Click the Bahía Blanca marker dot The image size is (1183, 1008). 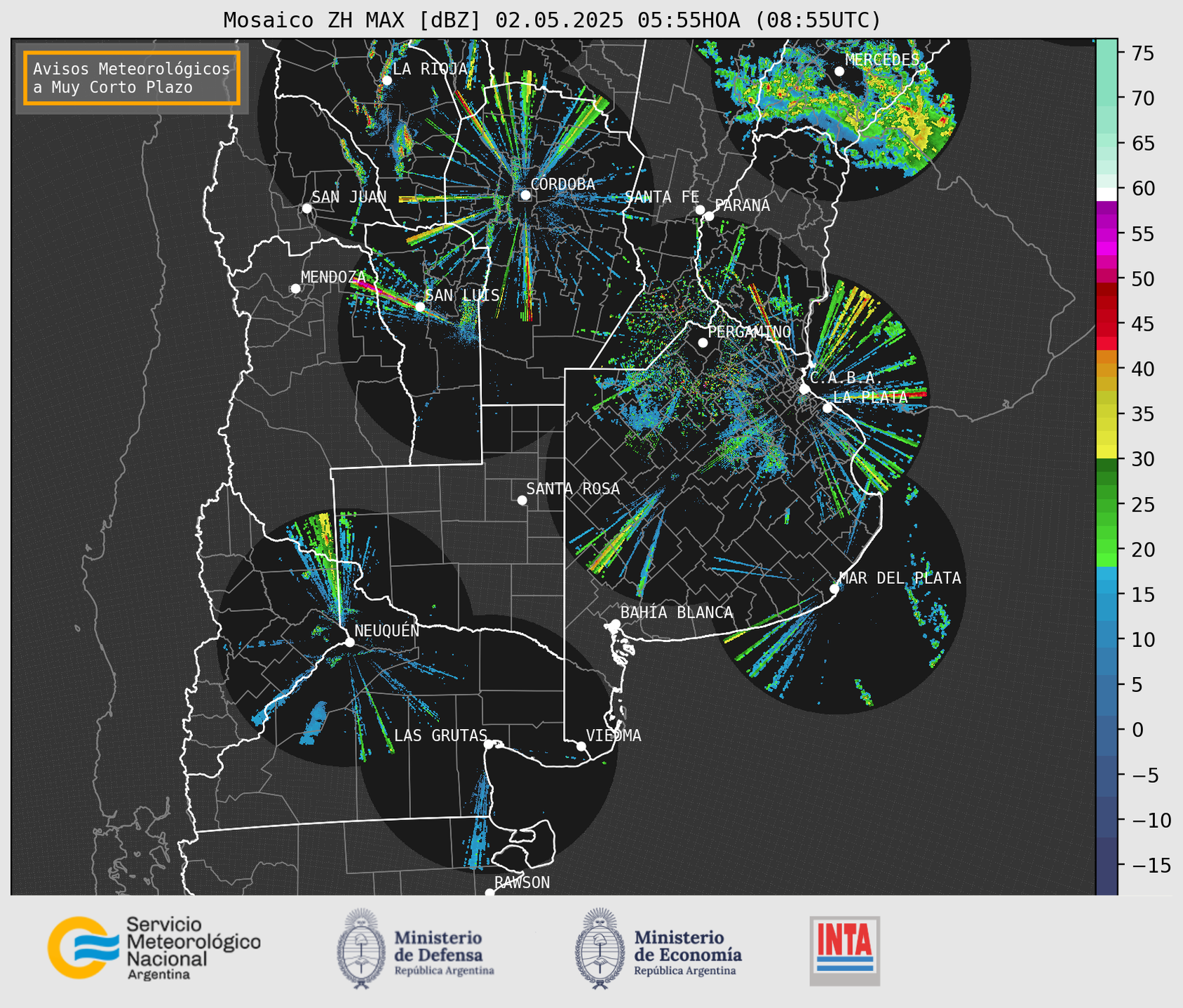point(615,623)
